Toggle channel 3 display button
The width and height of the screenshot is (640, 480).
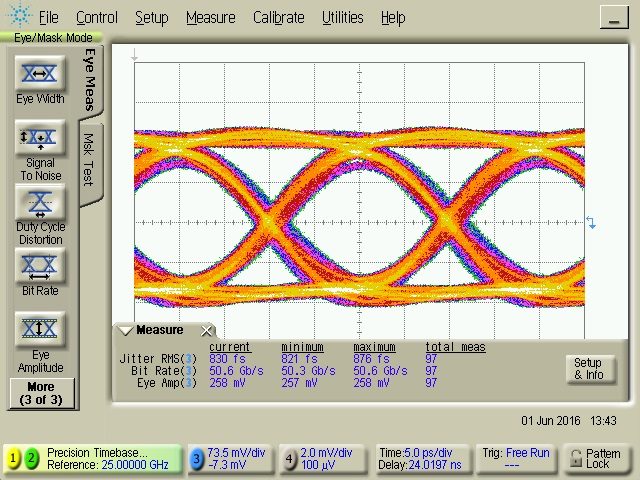194,459
